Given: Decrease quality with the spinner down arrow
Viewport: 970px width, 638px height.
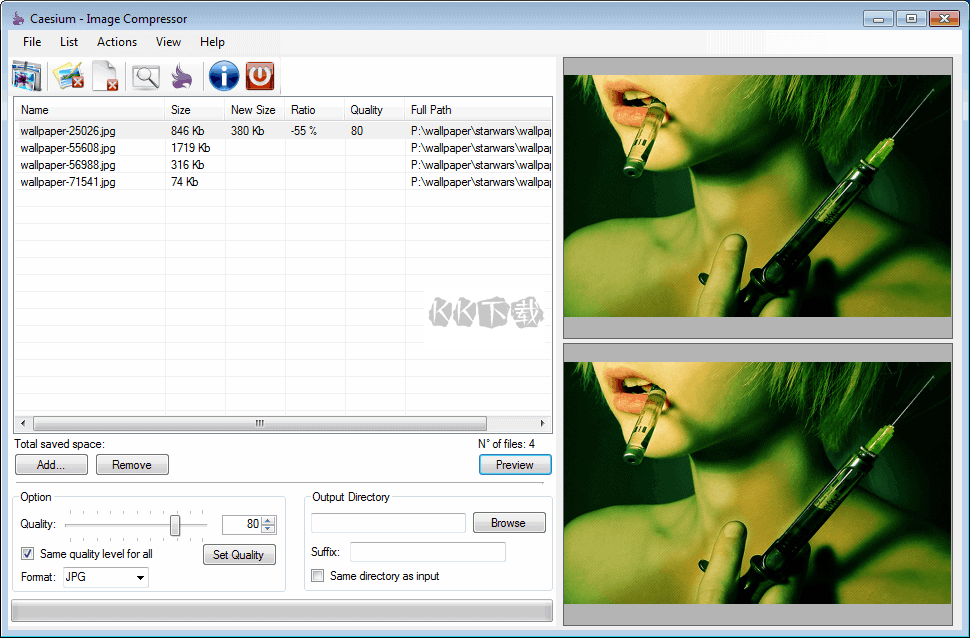Looking at the screenshot, I should pyautogui.click(x=268, y=528).
